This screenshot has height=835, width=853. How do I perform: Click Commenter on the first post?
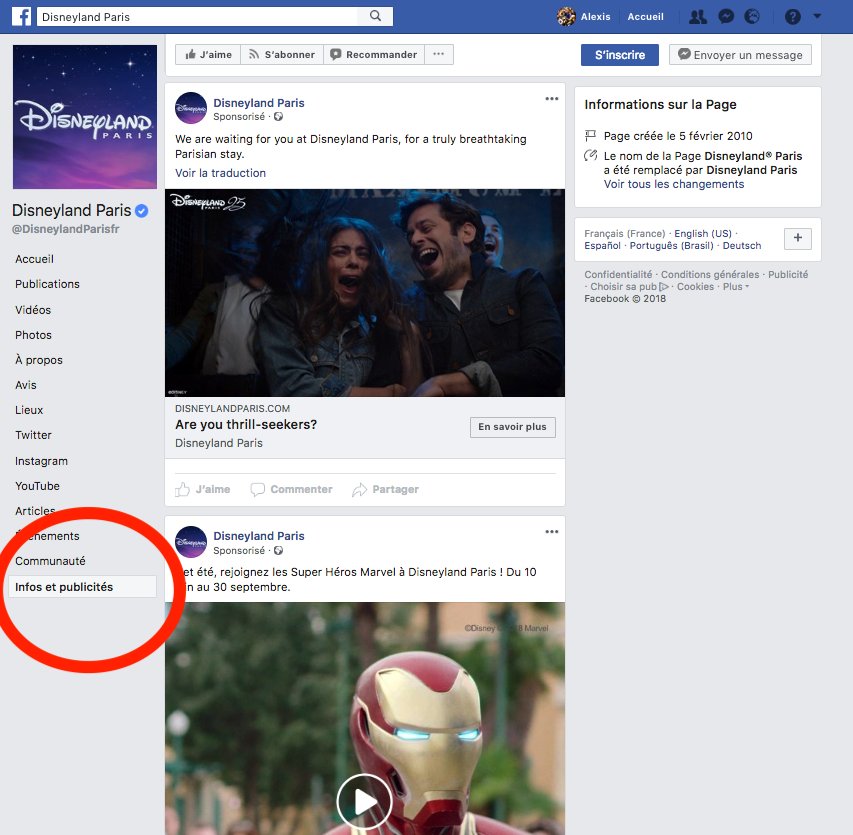[x=292, y=489]
